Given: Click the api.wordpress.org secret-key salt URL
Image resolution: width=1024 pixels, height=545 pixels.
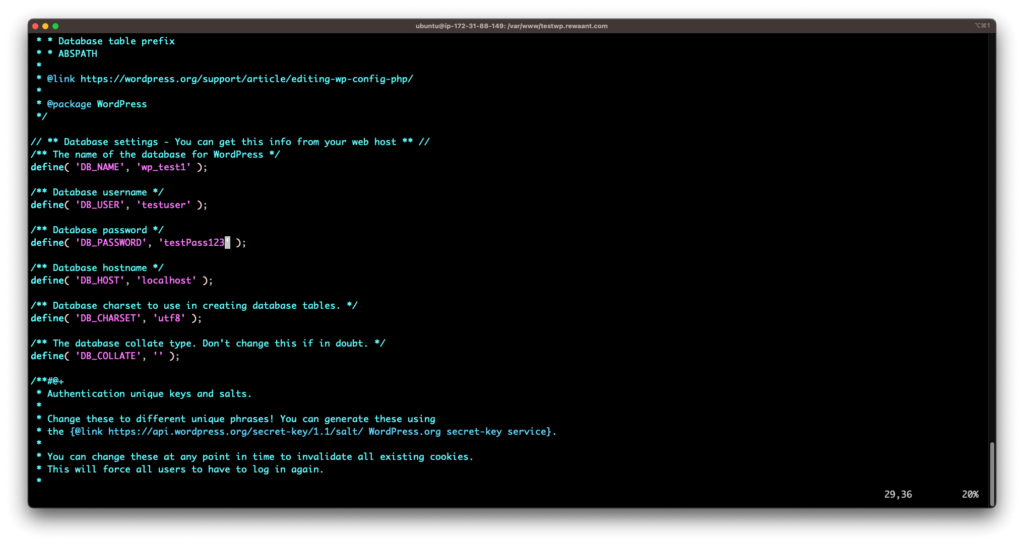Looking at the screenshot, I should click(235, 431).
